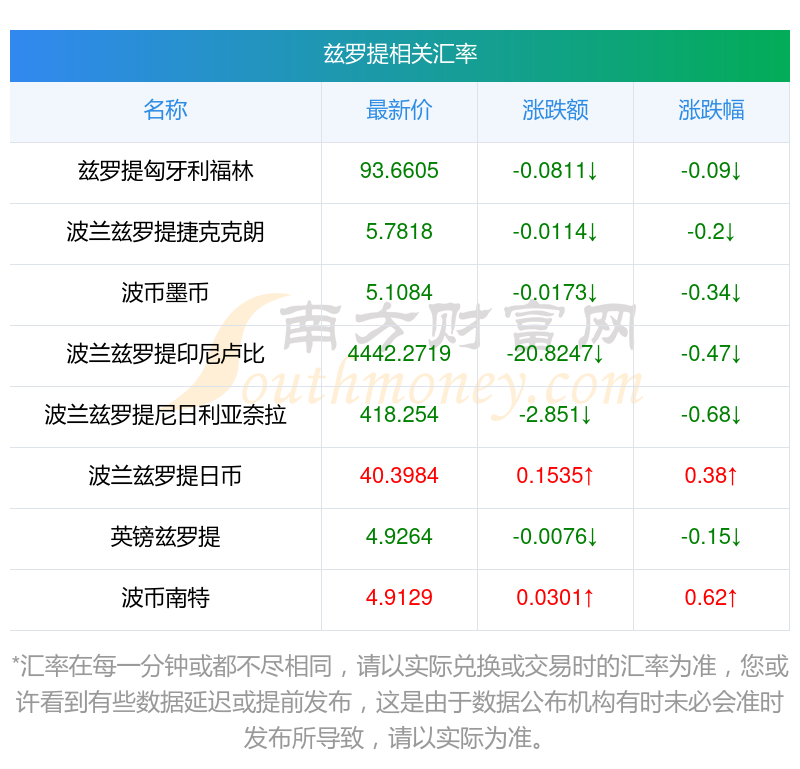Click the 涨跌幅 column header
This screenshot has height=769, width=800.
coord(711,110)
